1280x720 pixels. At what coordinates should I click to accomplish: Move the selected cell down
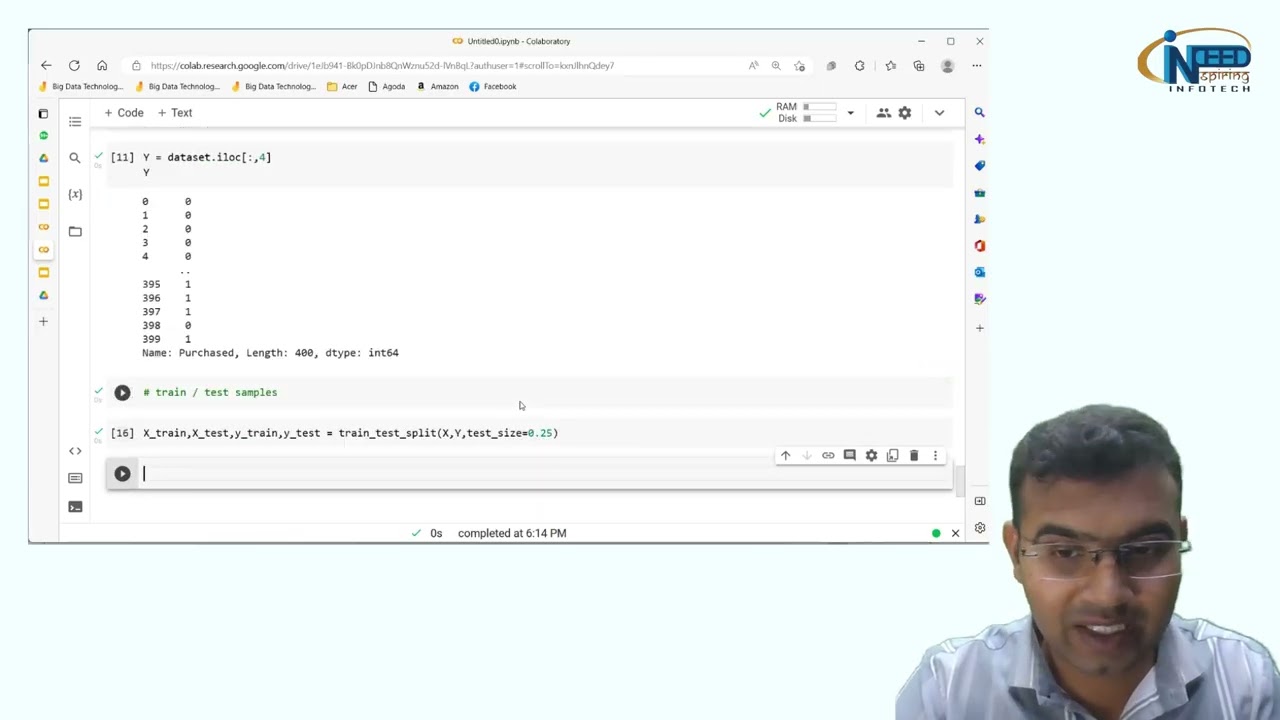pos(806,456)
